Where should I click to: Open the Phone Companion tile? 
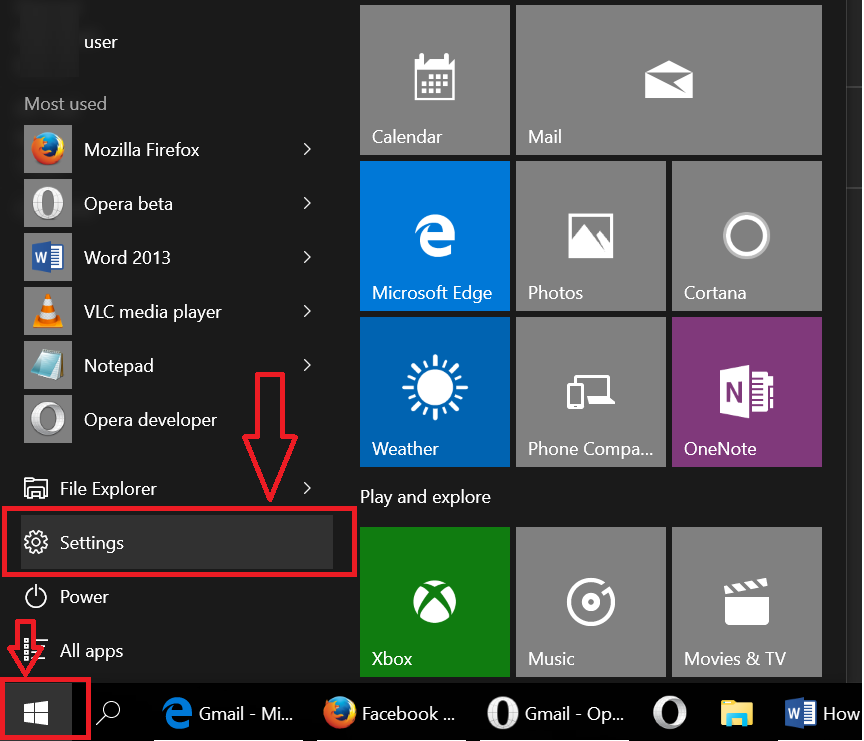click(591, 392)
